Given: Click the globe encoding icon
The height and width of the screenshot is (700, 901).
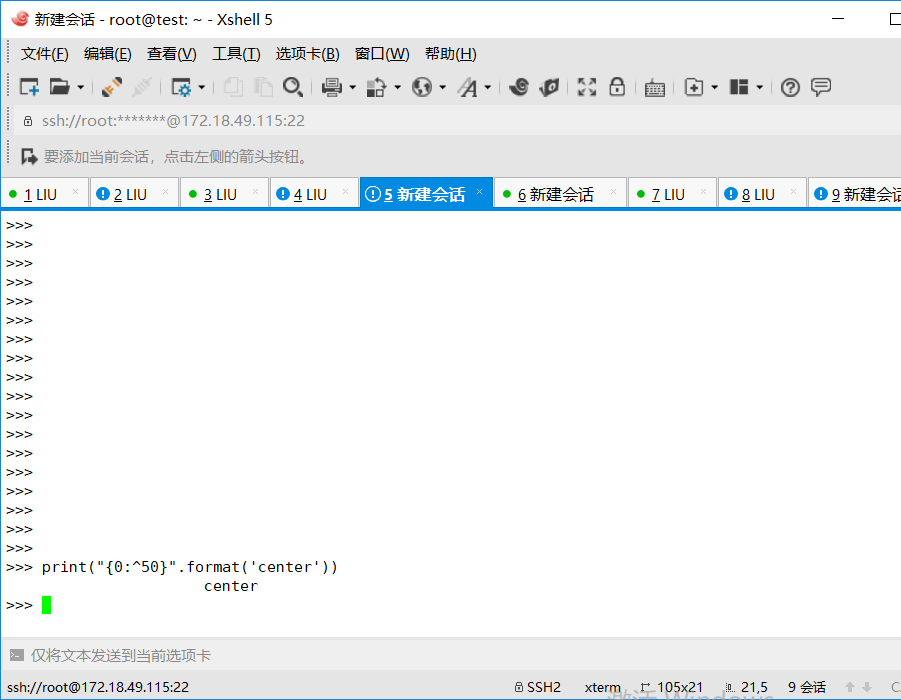Looking at the screenshot, I should 422,87.
